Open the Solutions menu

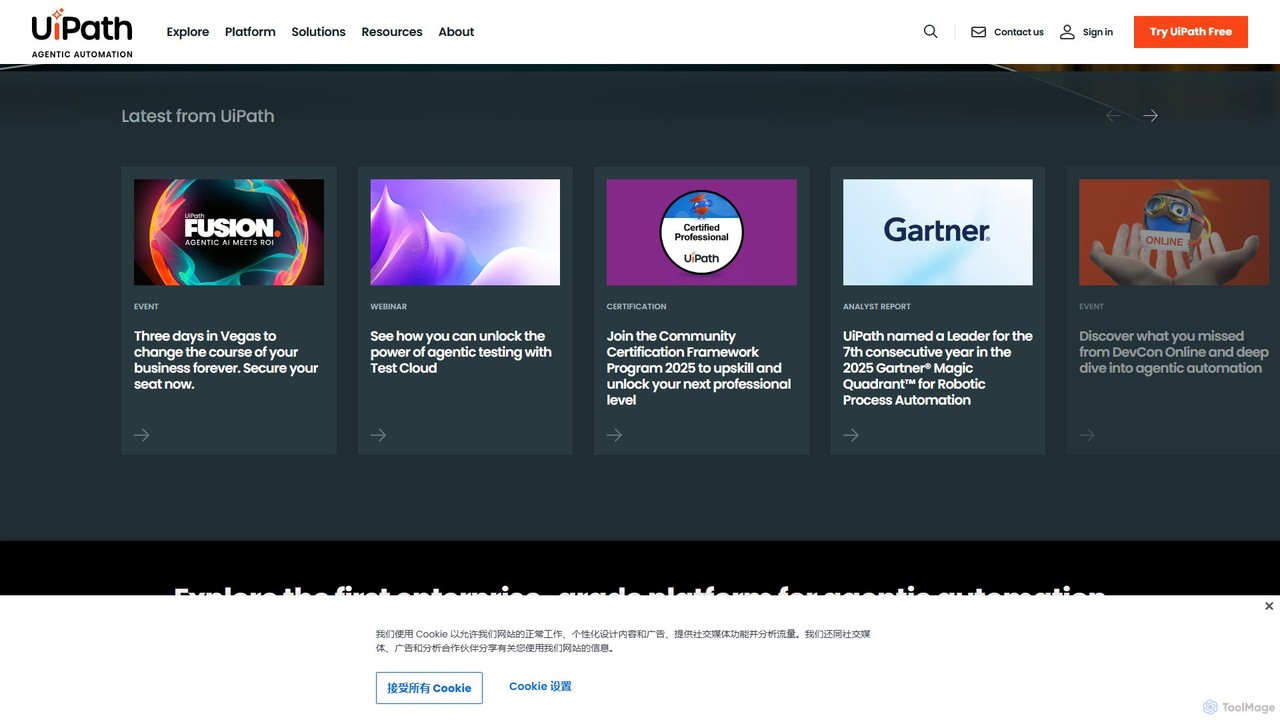(x=319, y=32)
